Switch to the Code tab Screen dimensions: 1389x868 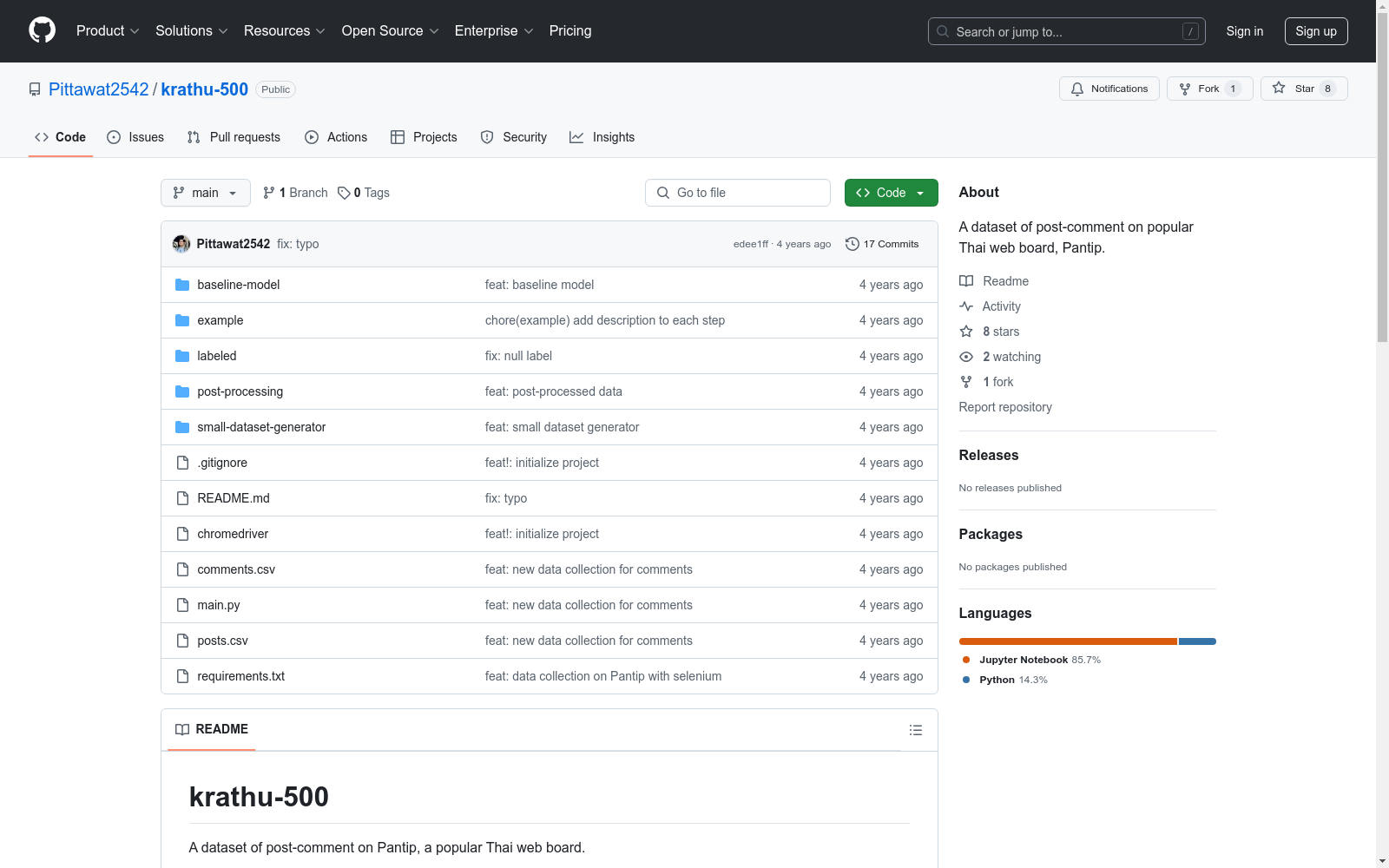[61, 137]
